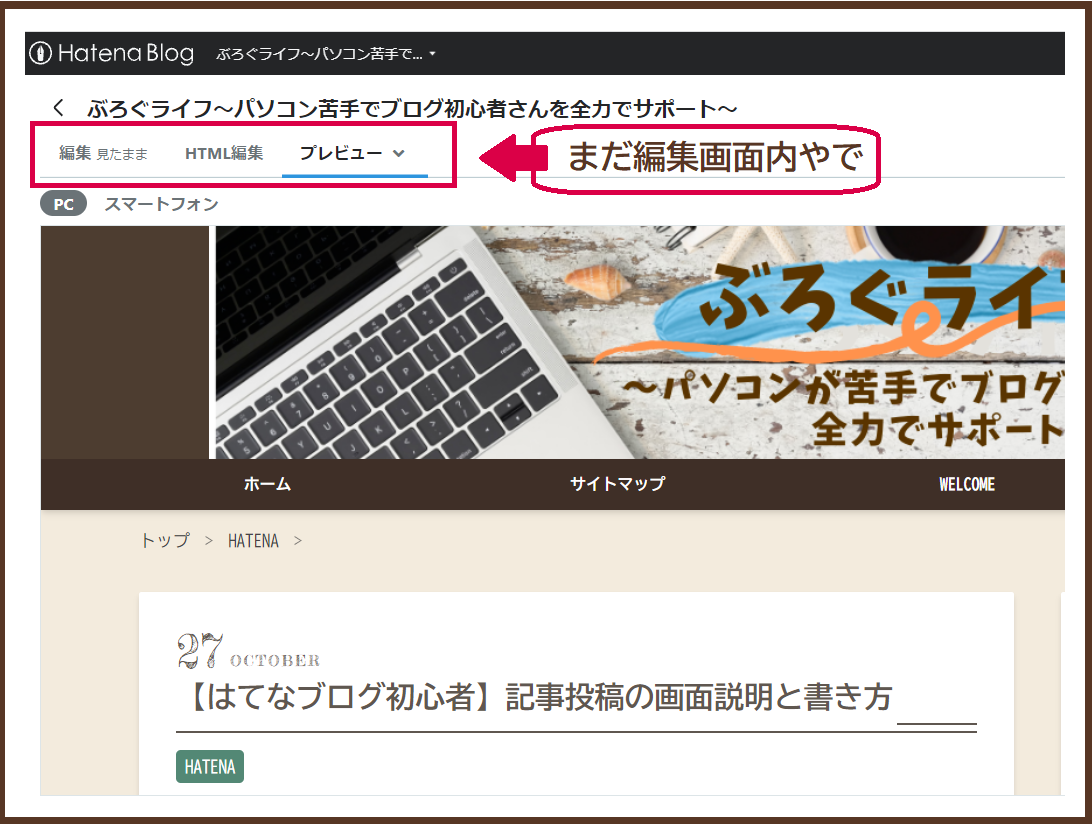Click the 27 OCTOBER date

(249, 651)
